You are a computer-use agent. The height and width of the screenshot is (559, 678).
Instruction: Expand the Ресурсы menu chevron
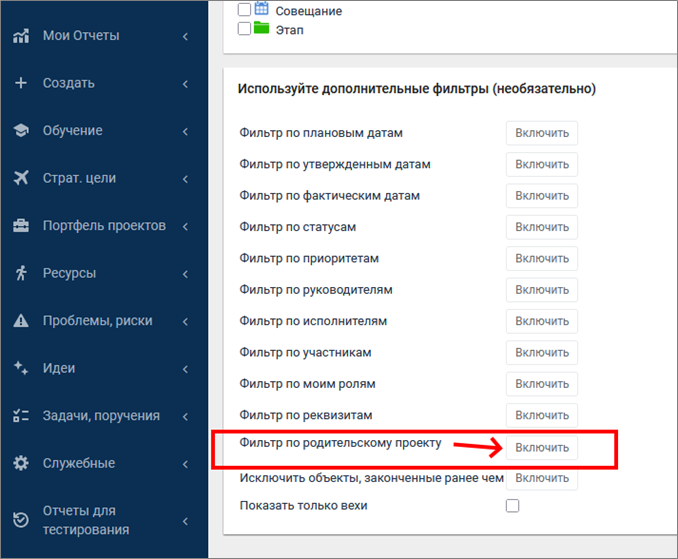click(x=185, y=274)
